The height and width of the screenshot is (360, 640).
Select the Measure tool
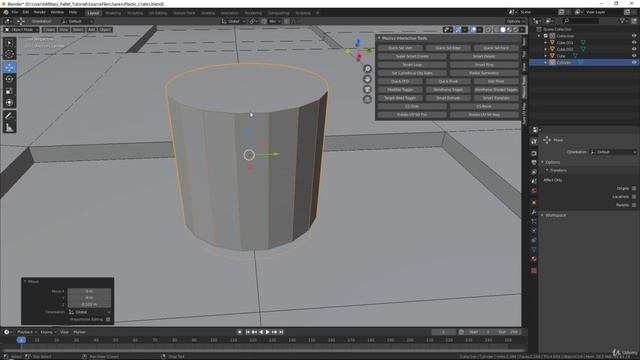[x=9, y=128]
